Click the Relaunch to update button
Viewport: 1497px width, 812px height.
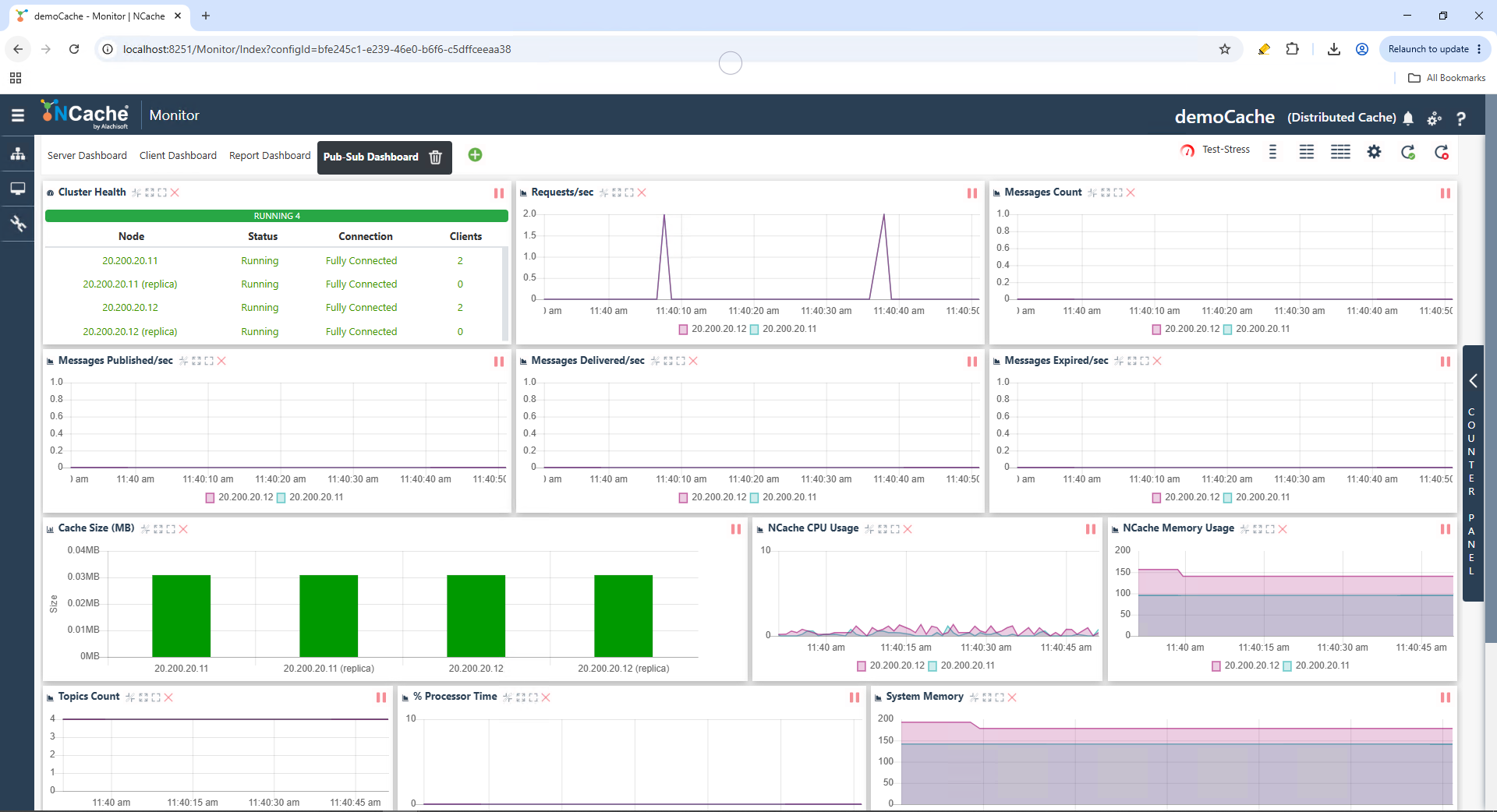(x=1435, y=49)
